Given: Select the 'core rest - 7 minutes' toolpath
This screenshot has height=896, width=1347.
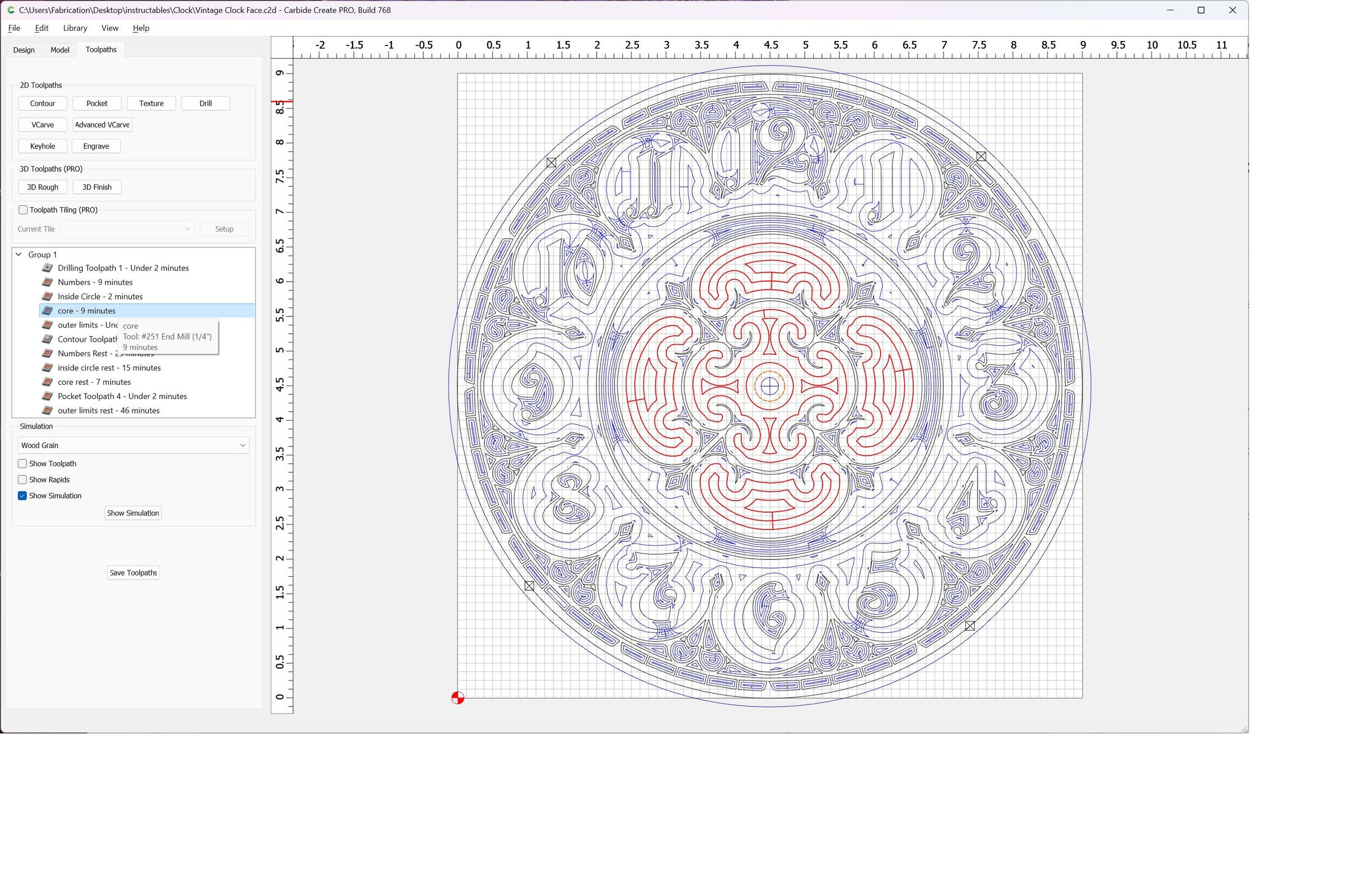Looking at the screenshot, I should click(94, 382).
